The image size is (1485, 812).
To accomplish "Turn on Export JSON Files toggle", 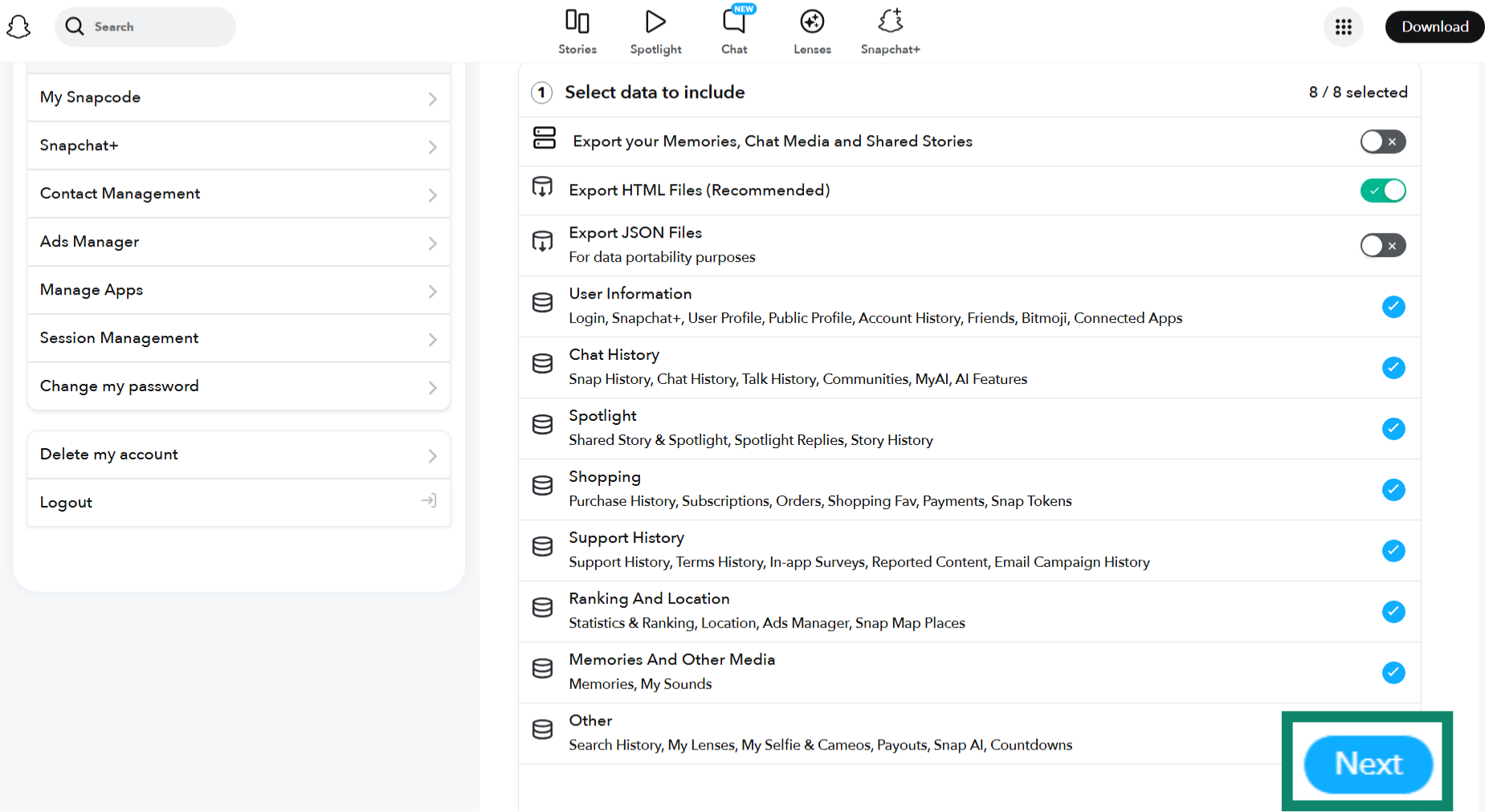I will [1382, 245].
